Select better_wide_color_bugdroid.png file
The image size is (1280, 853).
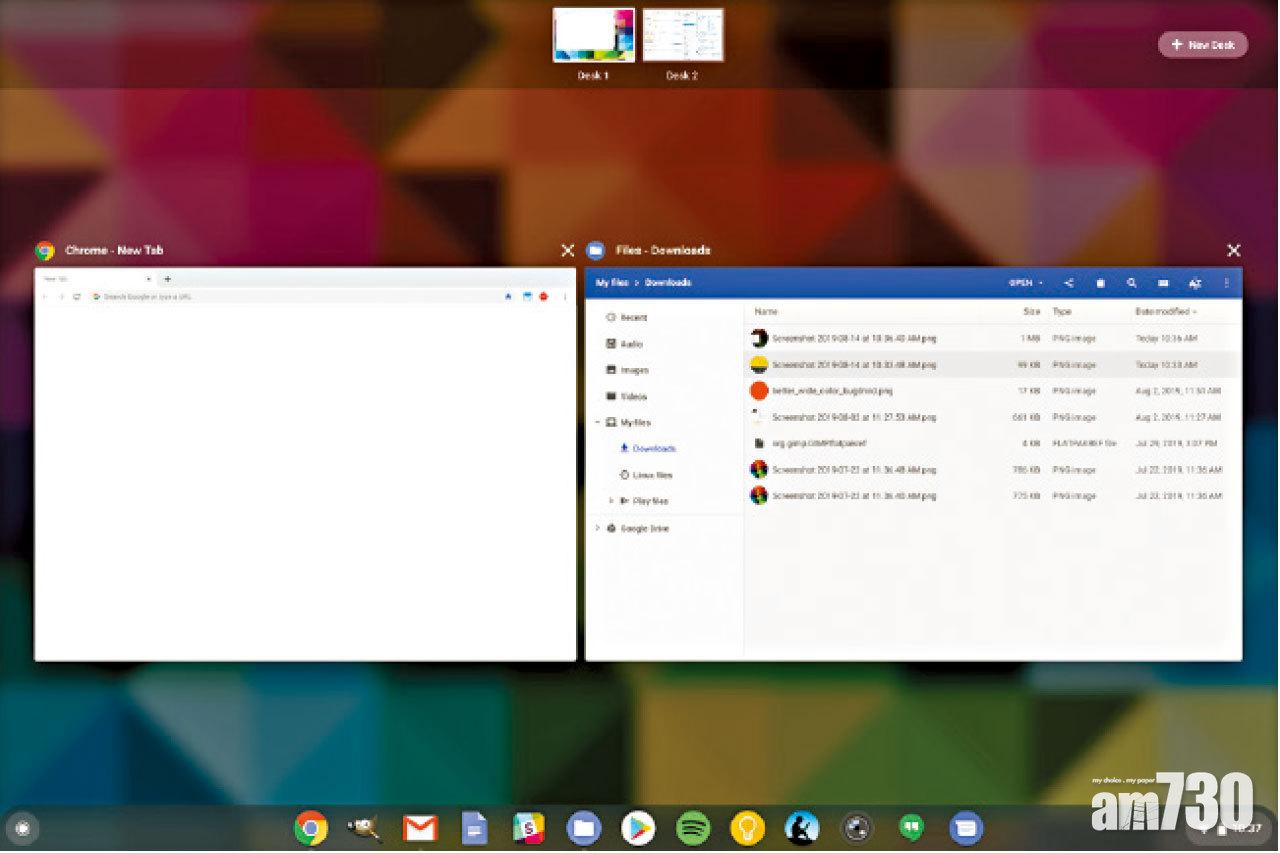pos(832,391)
